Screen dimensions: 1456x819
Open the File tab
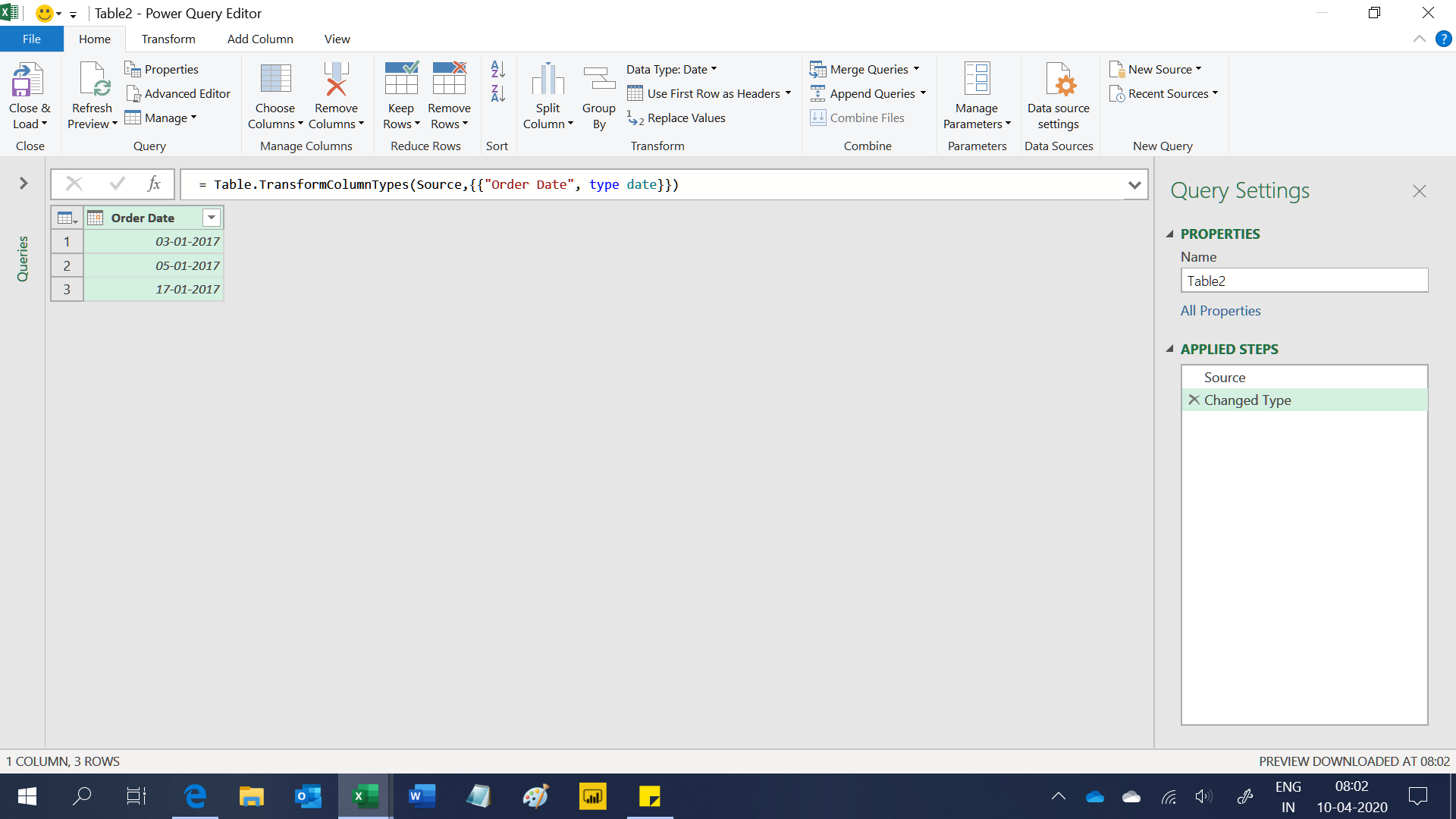tap(32, 39)
